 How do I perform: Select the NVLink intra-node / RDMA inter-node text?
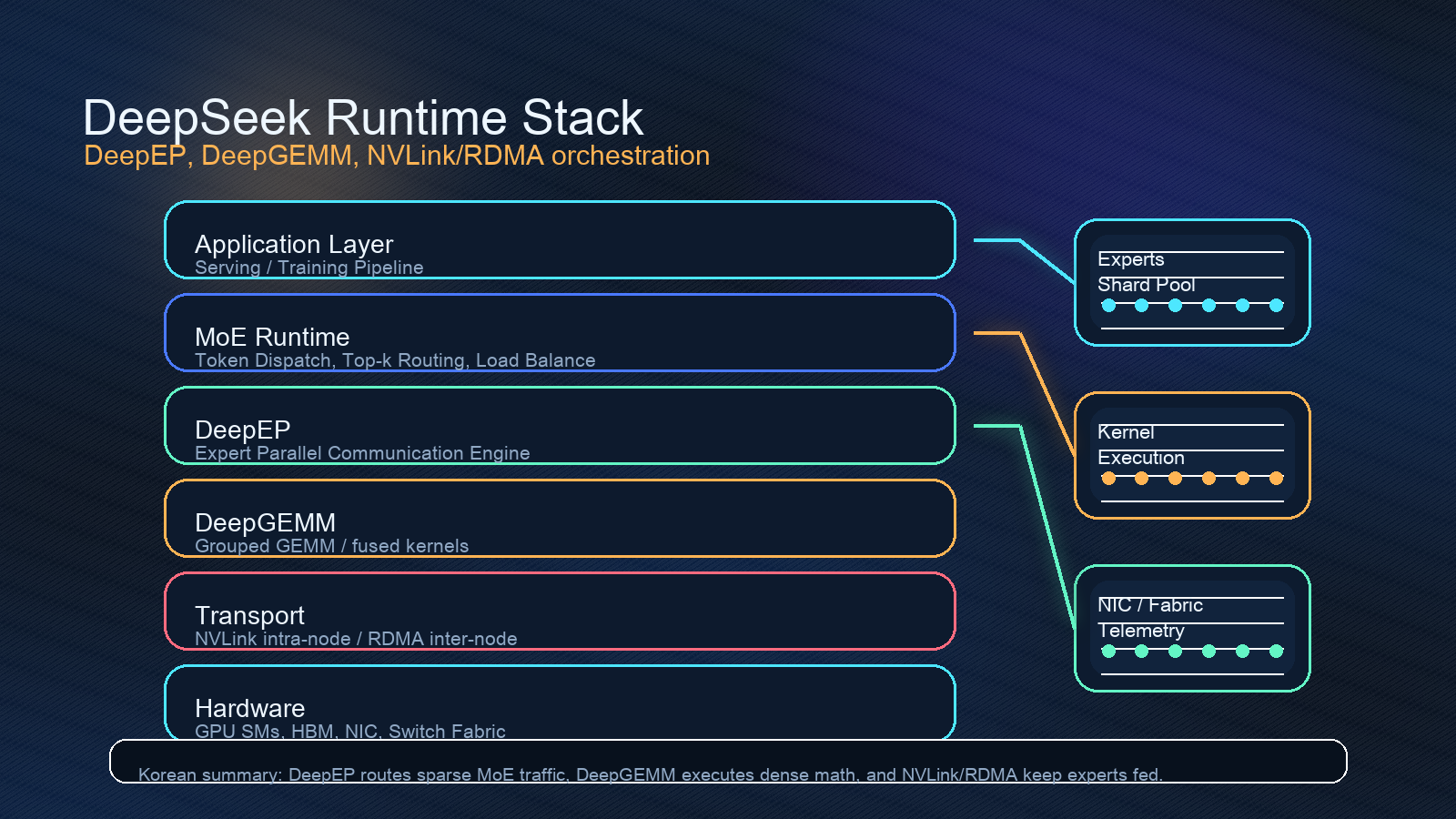tap(356, 639)
